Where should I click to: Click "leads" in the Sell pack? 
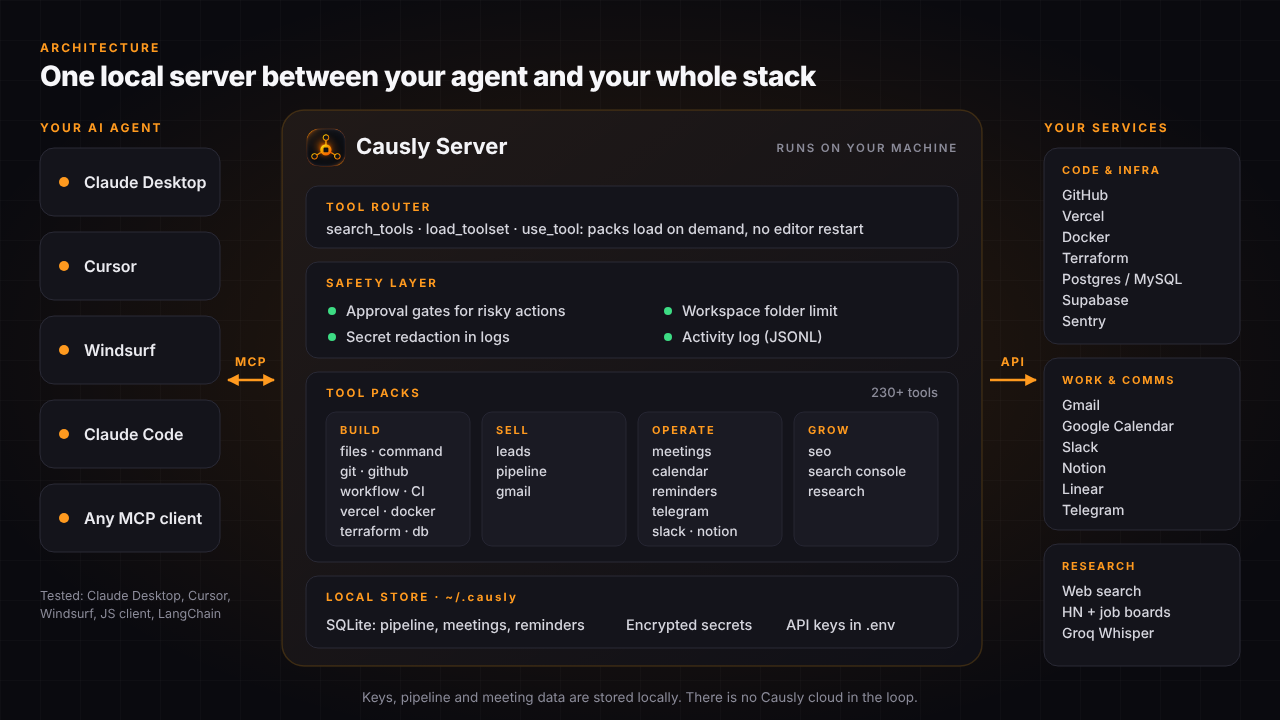point(513,451)
